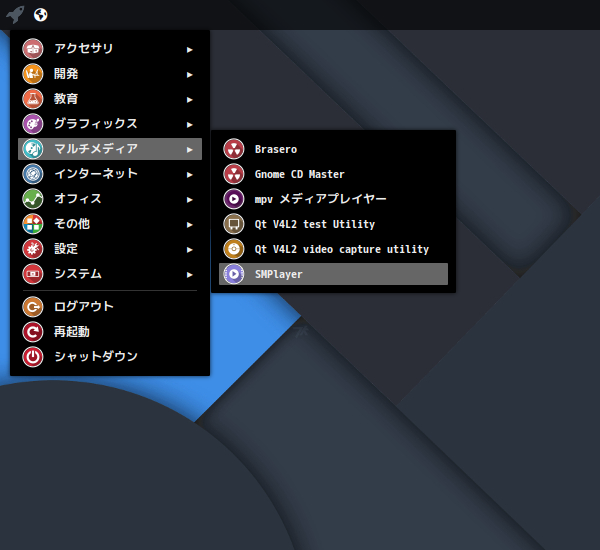Open the globe web browser icon
The width and height of the screenshot is (600, 550).
[41, 15]
